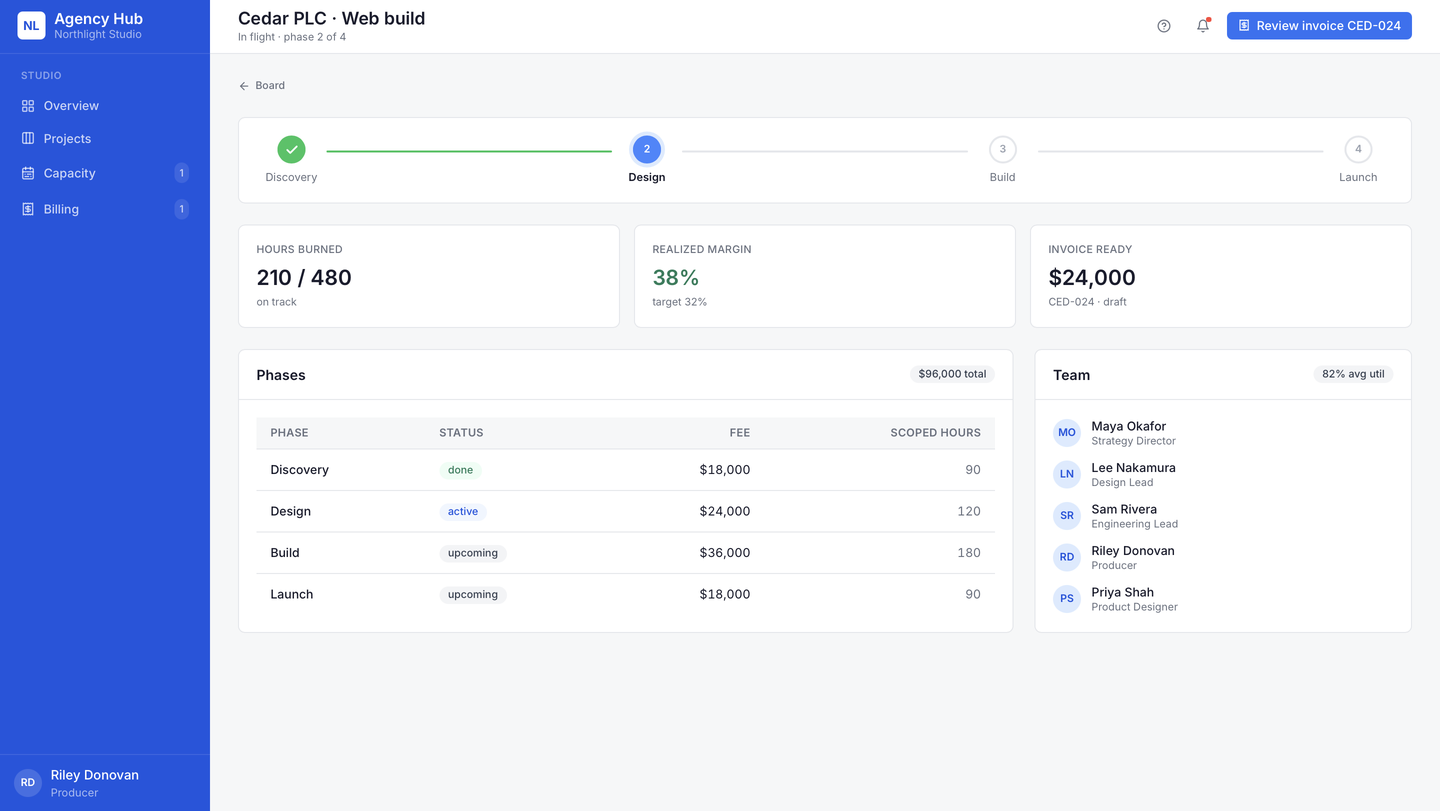Click the back arrow next to Board
This screenshot has width=1440, height=811.
tap(244, 86)
